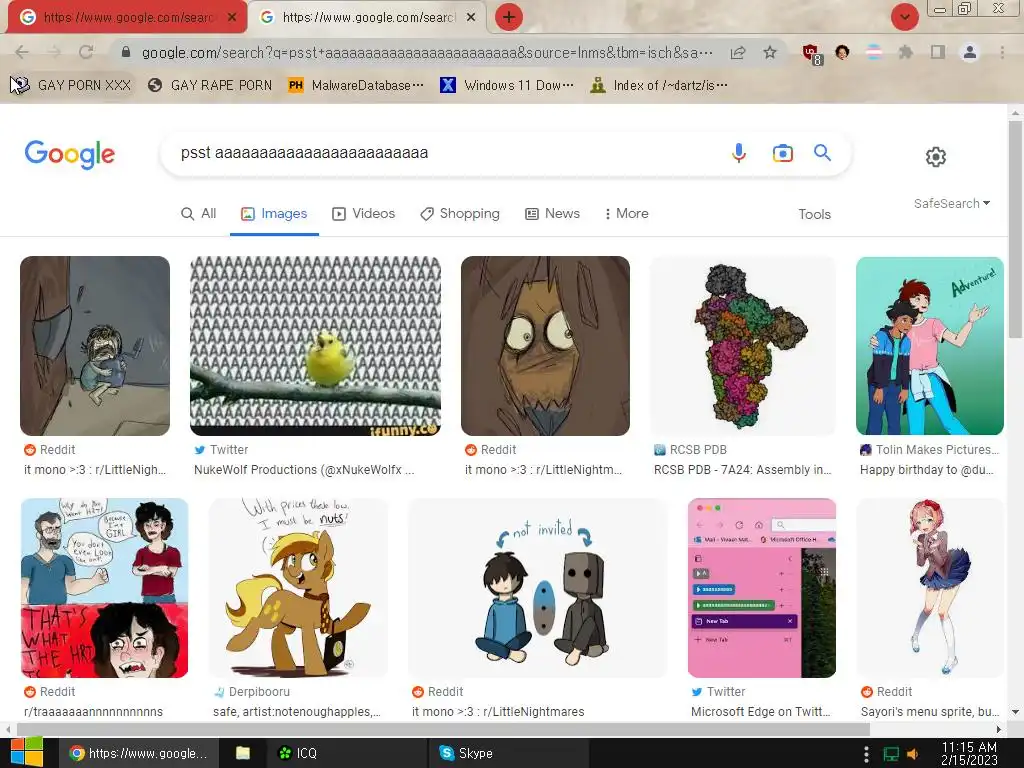Switch to the Shopping results tab
1024x768 pixels.
[460, 214]
